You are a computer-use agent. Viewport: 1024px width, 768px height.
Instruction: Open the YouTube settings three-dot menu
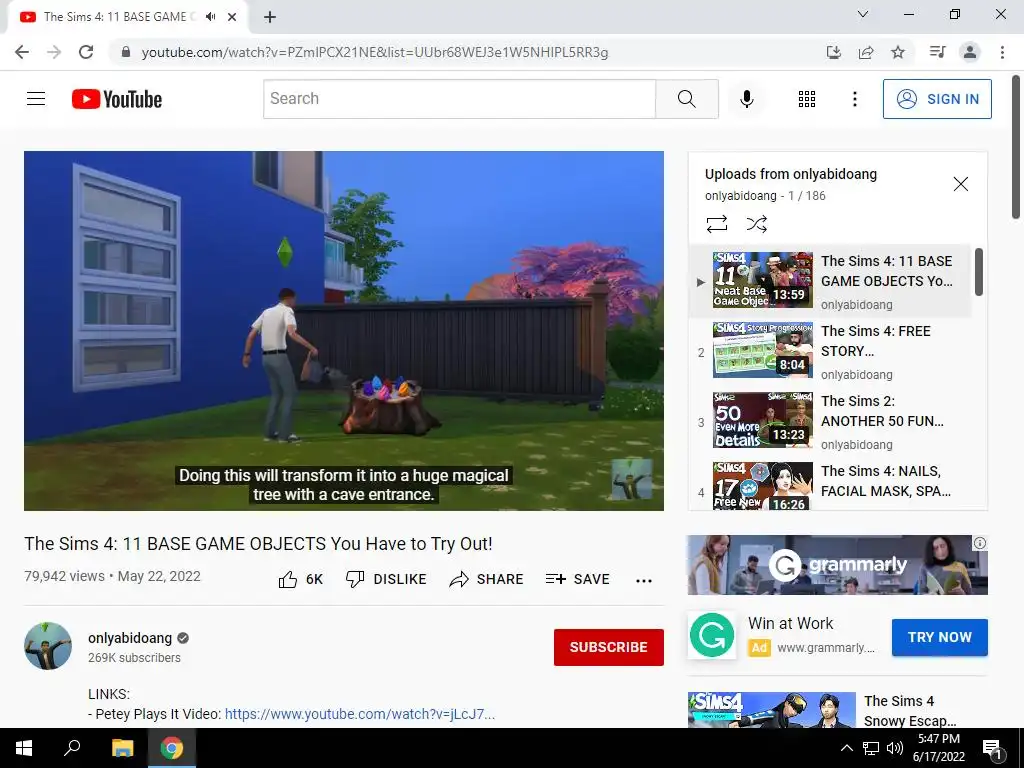[x=854, y=99]
